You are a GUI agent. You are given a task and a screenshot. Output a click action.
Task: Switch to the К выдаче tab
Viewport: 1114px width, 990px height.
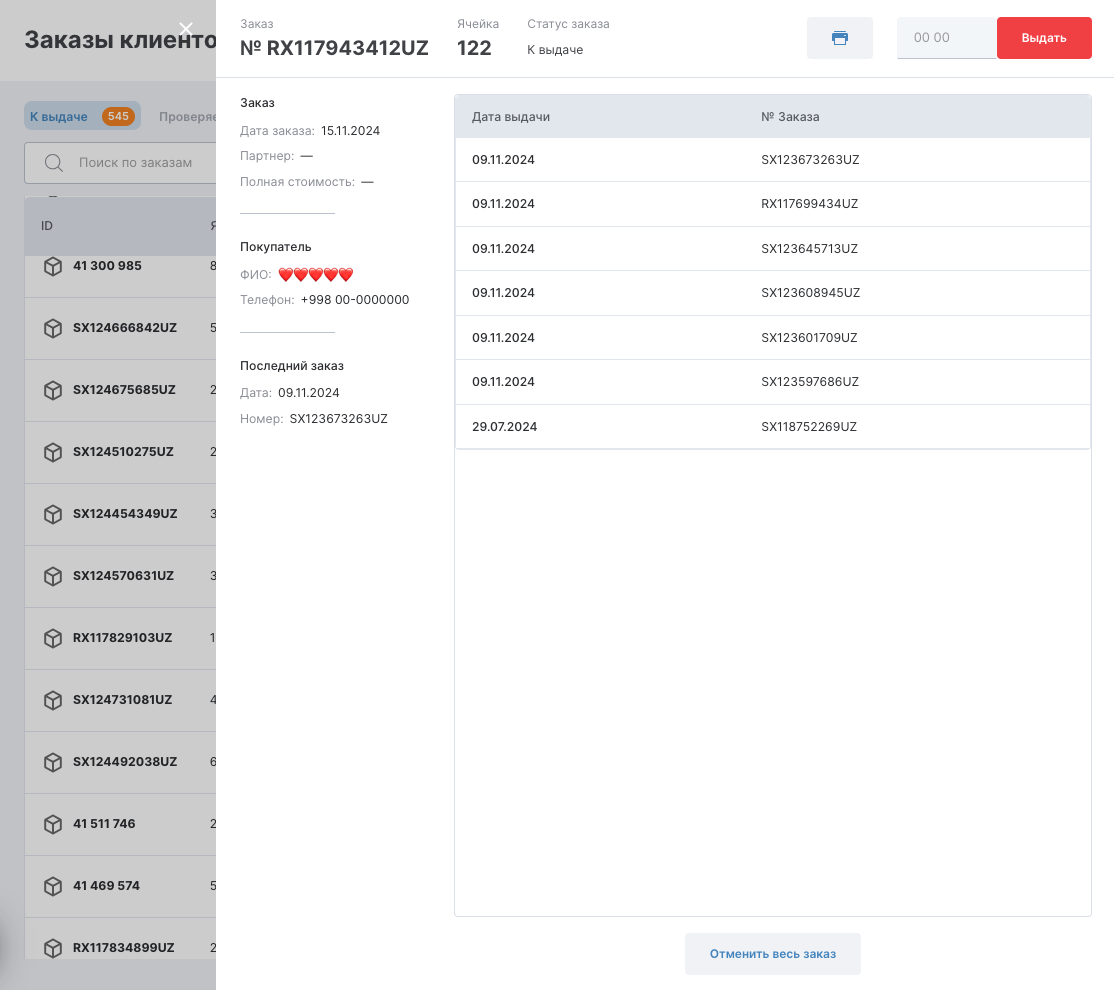point(82,116)
